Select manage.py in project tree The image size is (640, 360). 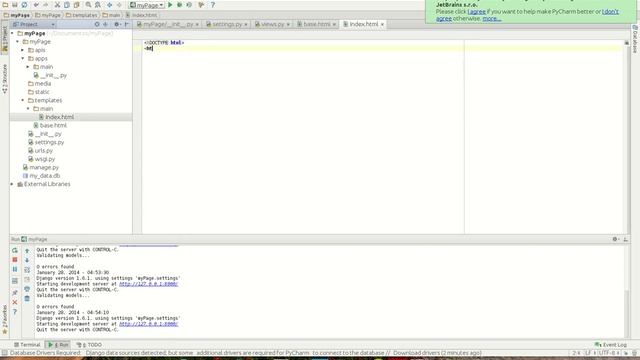tap(44, 167)
